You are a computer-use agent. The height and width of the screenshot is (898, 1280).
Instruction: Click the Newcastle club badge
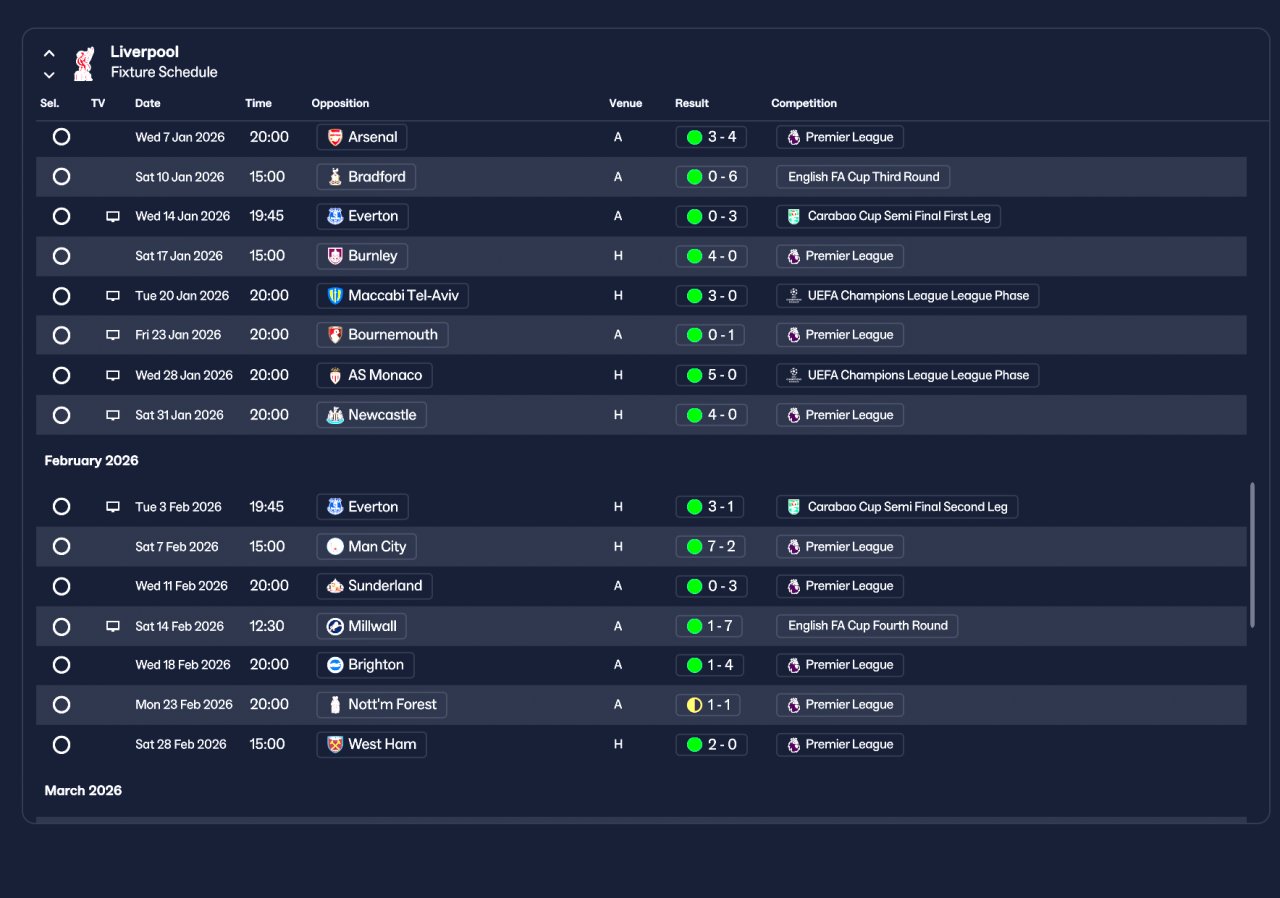pyautogui.click(x=335, y=415)
